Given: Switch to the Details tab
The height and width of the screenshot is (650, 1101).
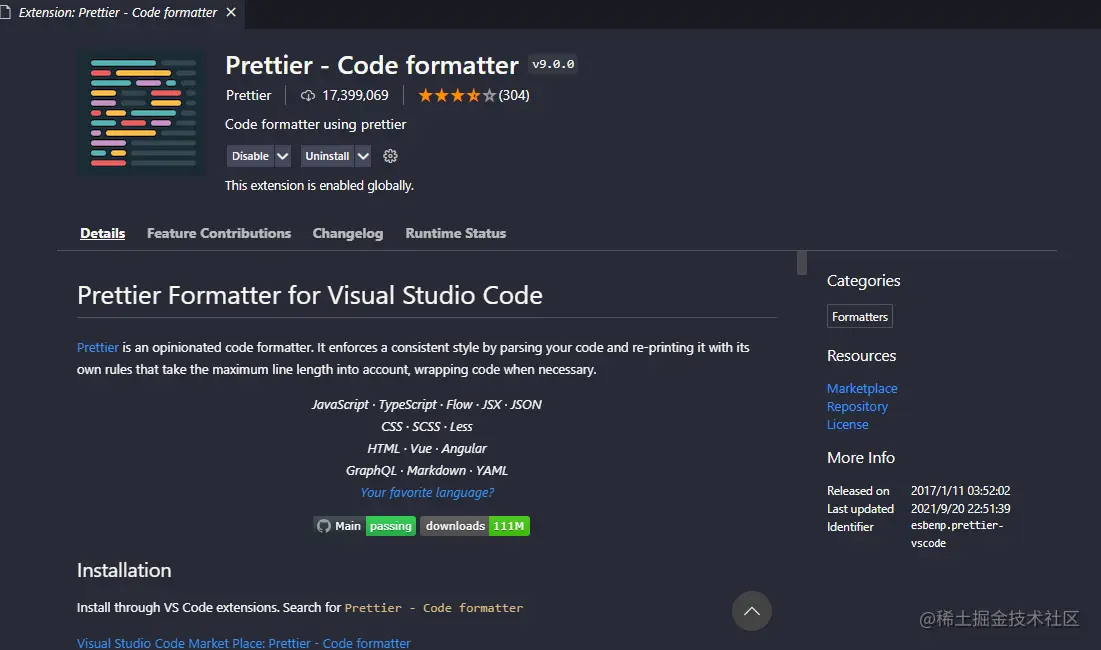Looking at the screenshot, I should (x=103, y=233).
